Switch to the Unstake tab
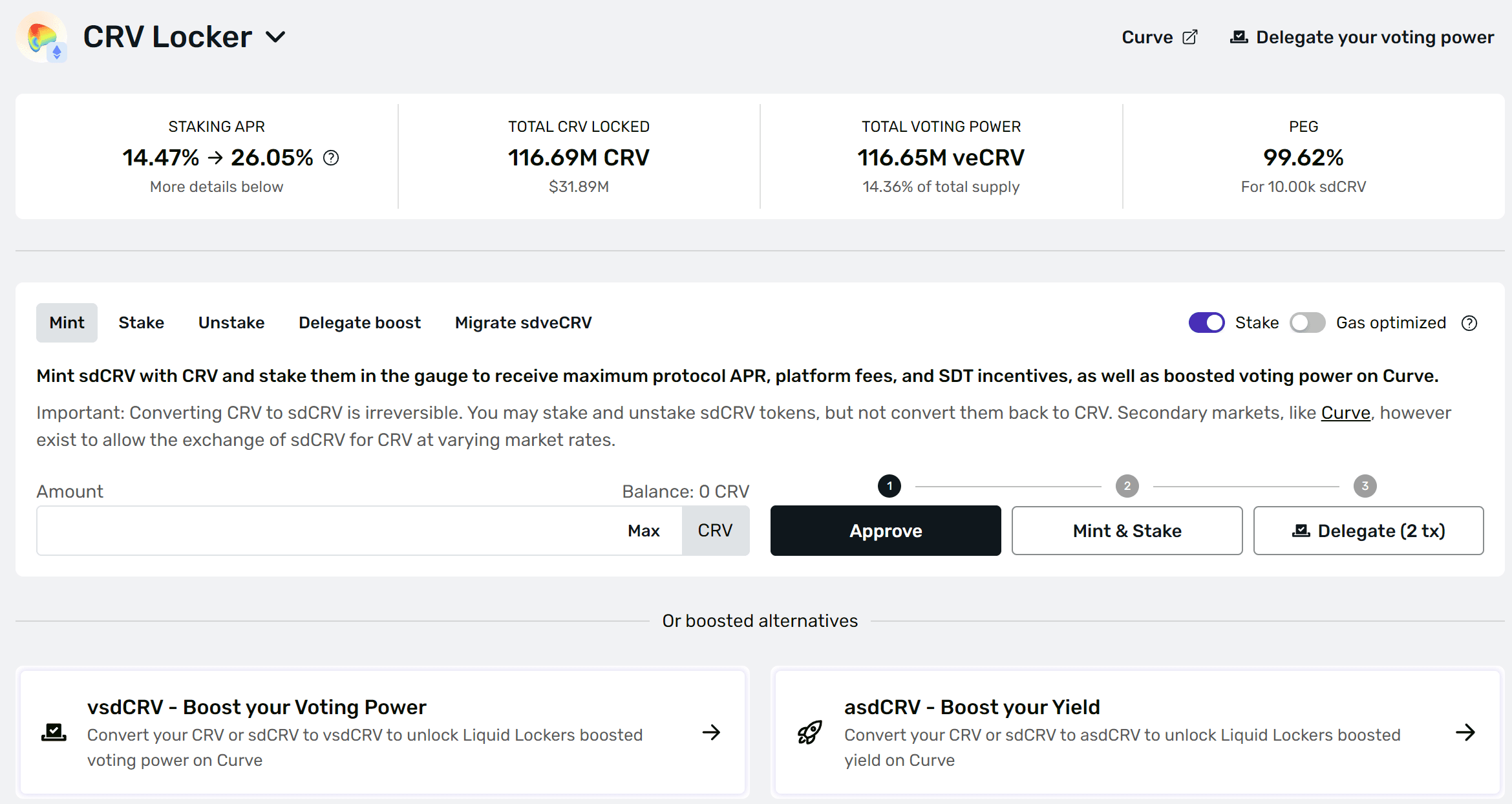This screenshot has height=804, width=1512. pyautogui.click(x=231, y=323)
